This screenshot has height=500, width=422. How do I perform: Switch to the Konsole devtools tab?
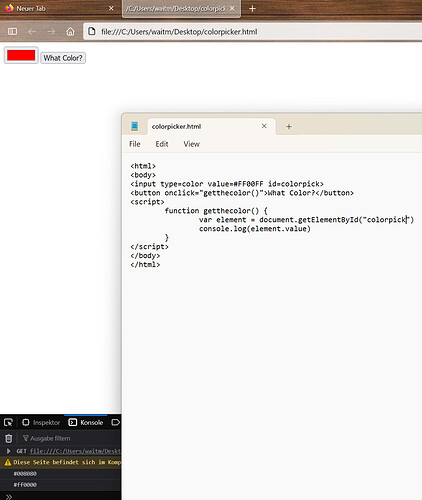click(x=86, y=423)
